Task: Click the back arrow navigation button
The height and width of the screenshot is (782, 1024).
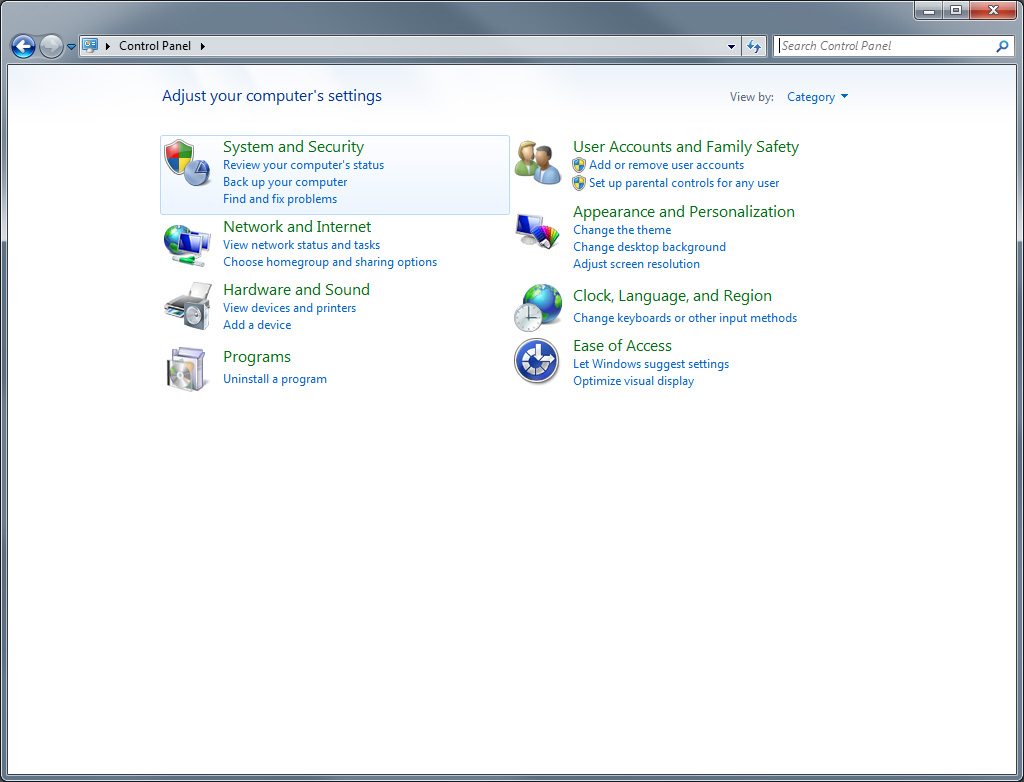Action: click(x=24, y=46)
